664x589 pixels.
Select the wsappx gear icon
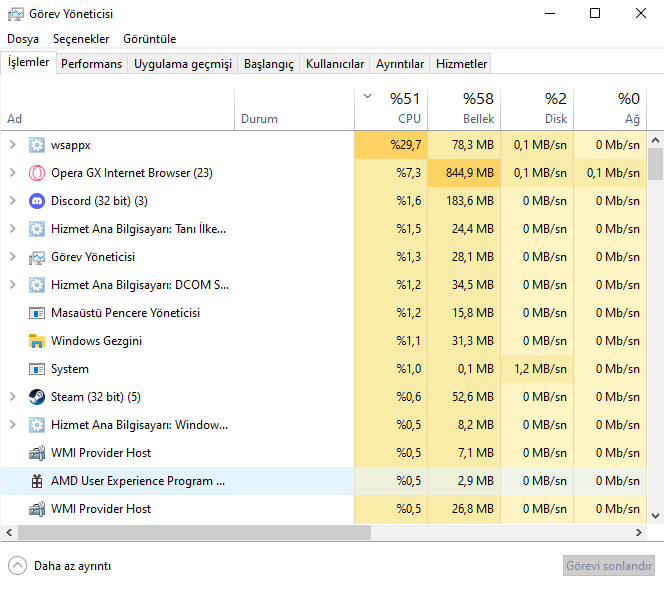click(37, 145)
